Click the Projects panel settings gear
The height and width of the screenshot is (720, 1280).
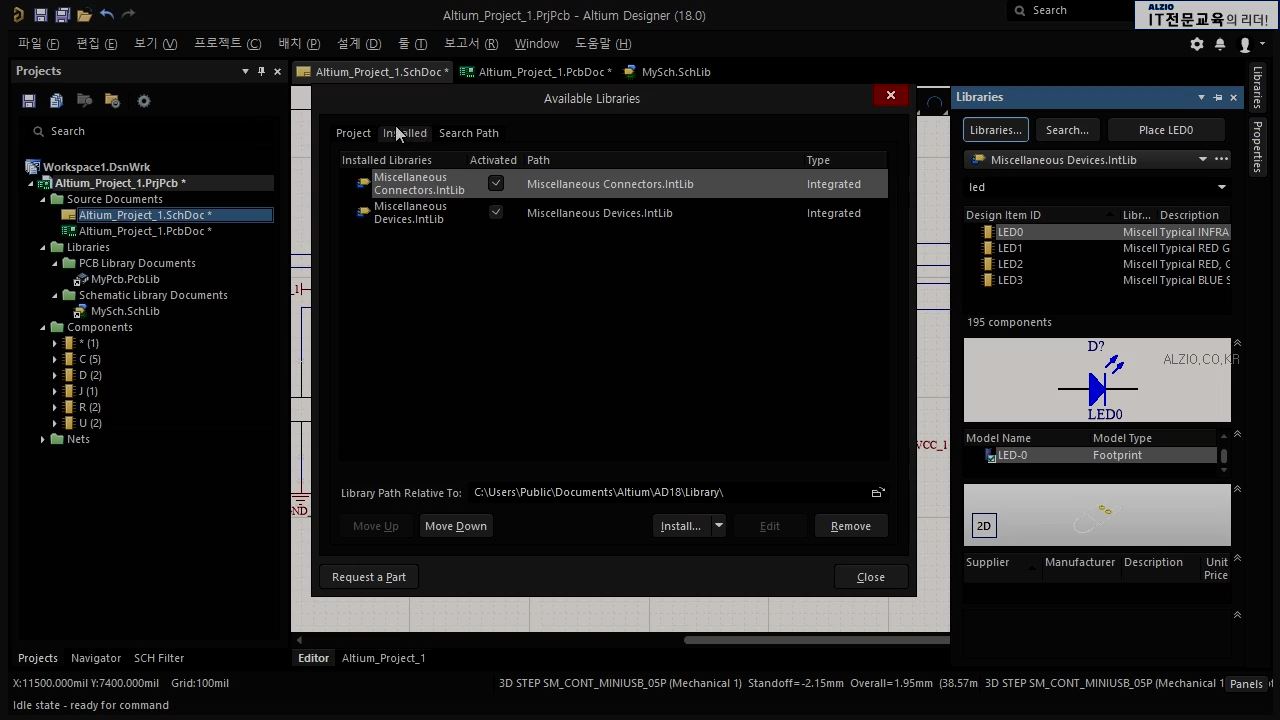click(144, 101)
